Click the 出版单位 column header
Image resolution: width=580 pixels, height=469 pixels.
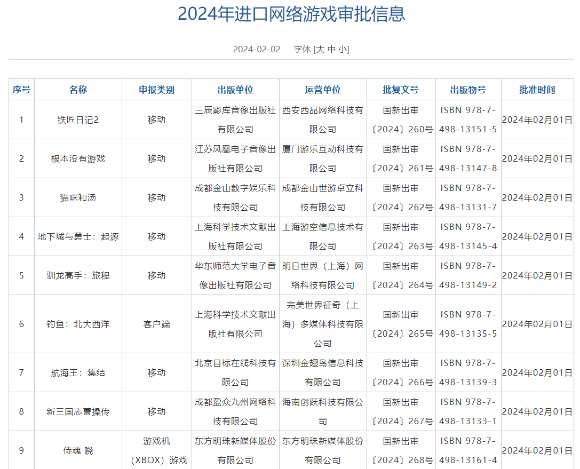(235, 90)
